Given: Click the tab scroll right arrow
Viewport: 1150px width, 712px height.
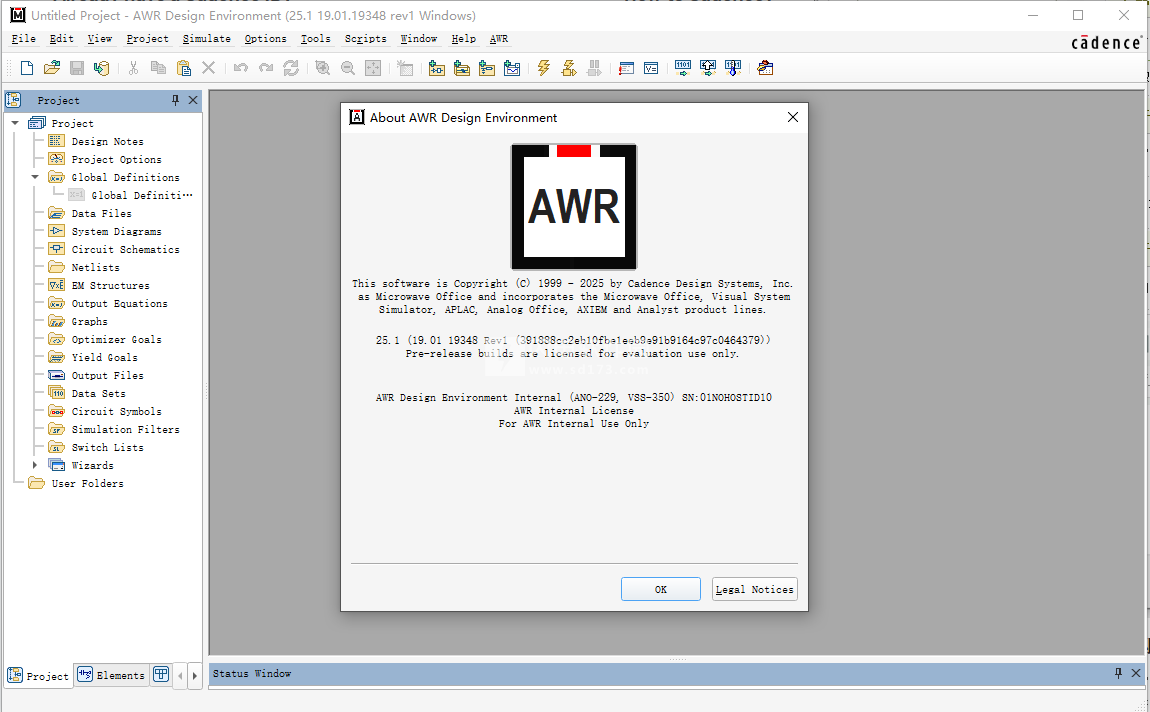Looking at the screenshot, I should [x=194, y=675].
